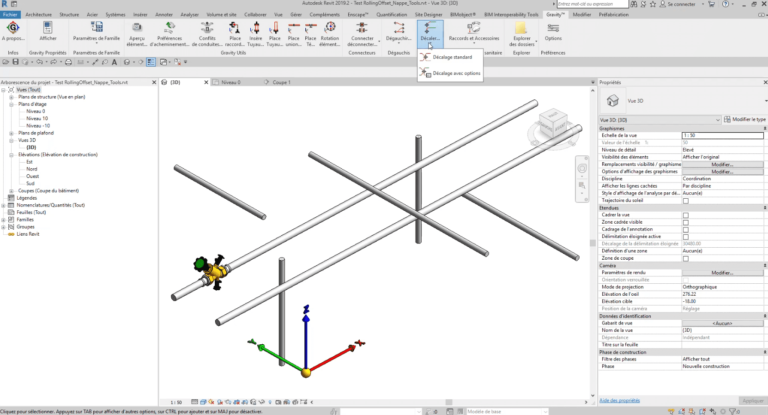Enable the Cadrer la vue checkbox
The height and width of the screenshot is (415, 768).
click(685, 214)
